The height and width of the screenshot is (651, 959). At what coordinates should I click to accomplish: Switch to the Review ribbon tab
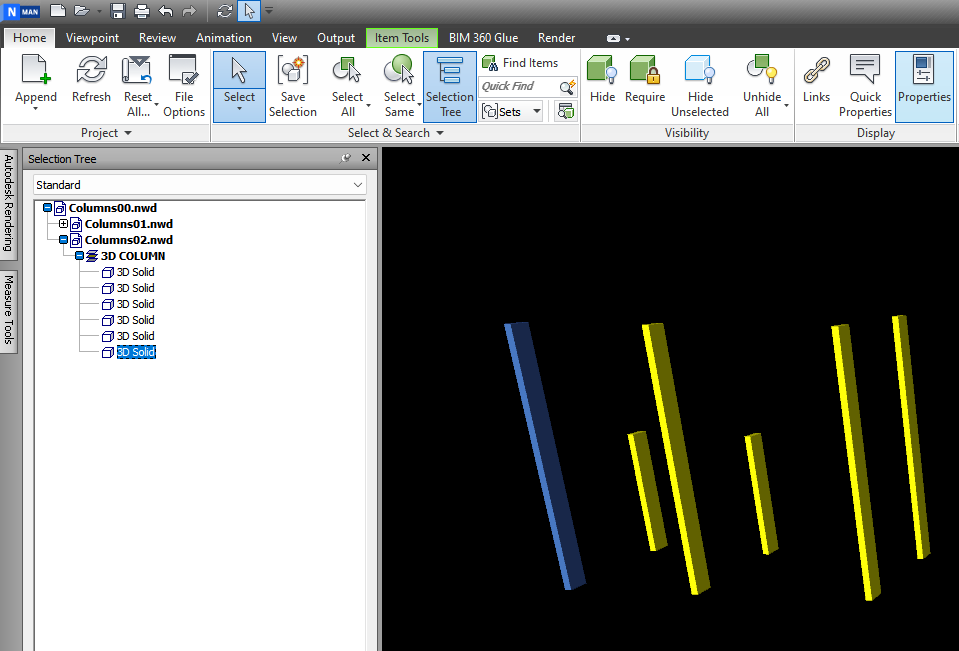tap(157, 38)
